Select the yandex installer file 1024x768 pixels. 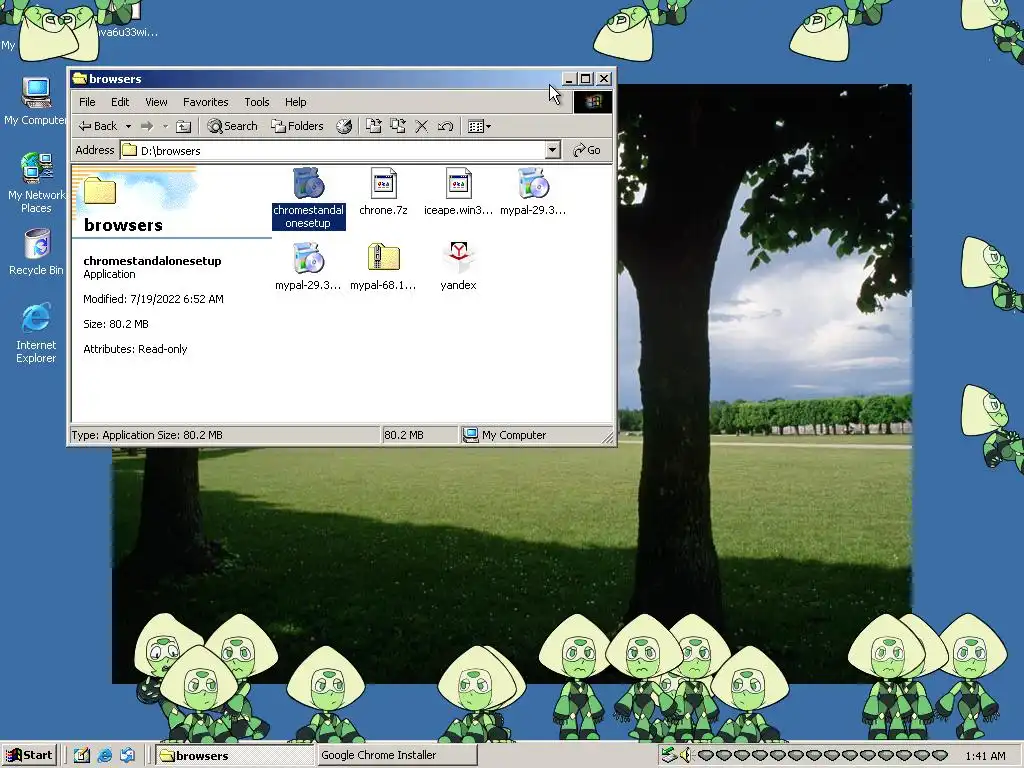point(458,266)
